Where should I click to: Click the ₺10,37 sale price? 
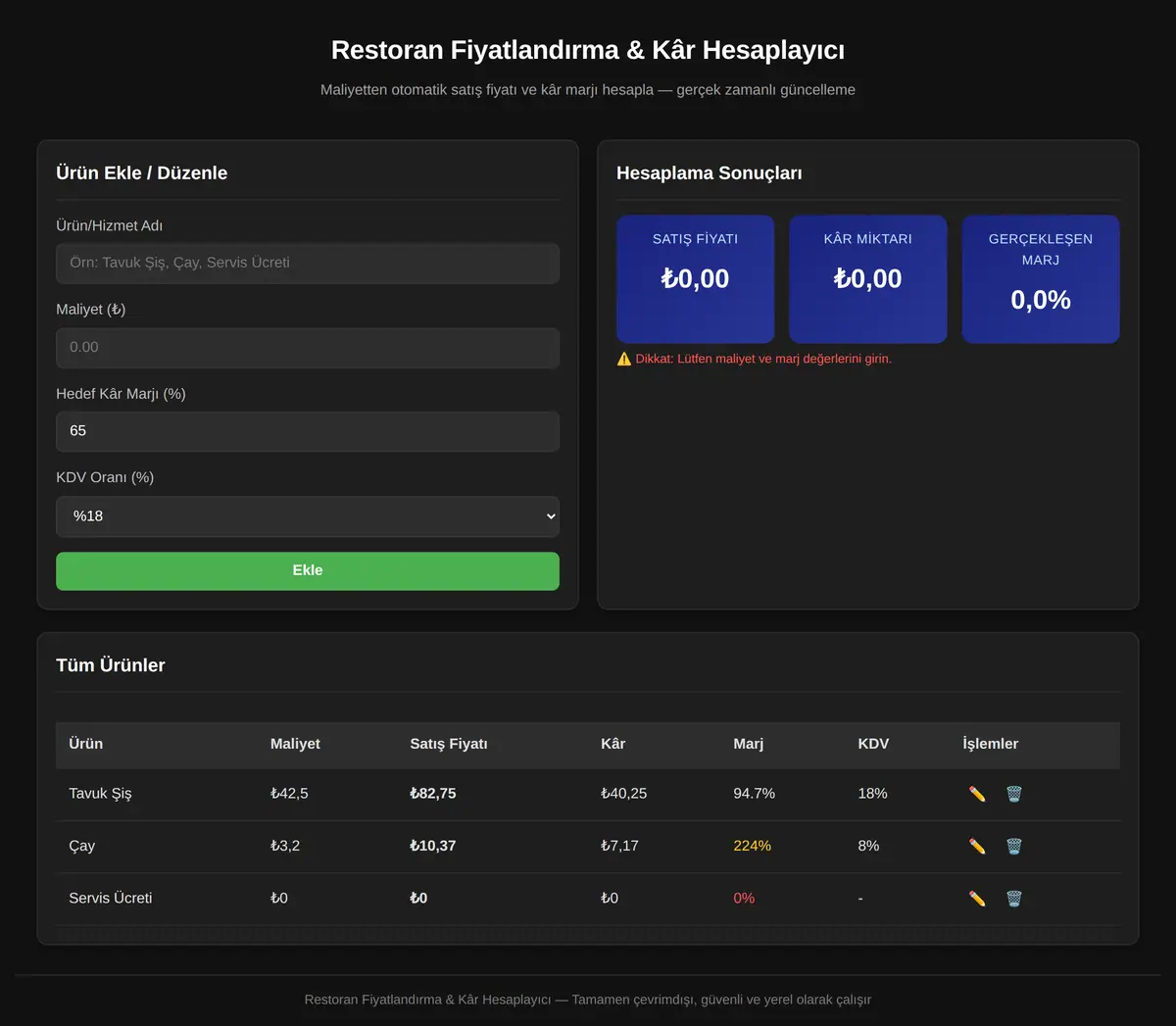(x=433, y=846)
